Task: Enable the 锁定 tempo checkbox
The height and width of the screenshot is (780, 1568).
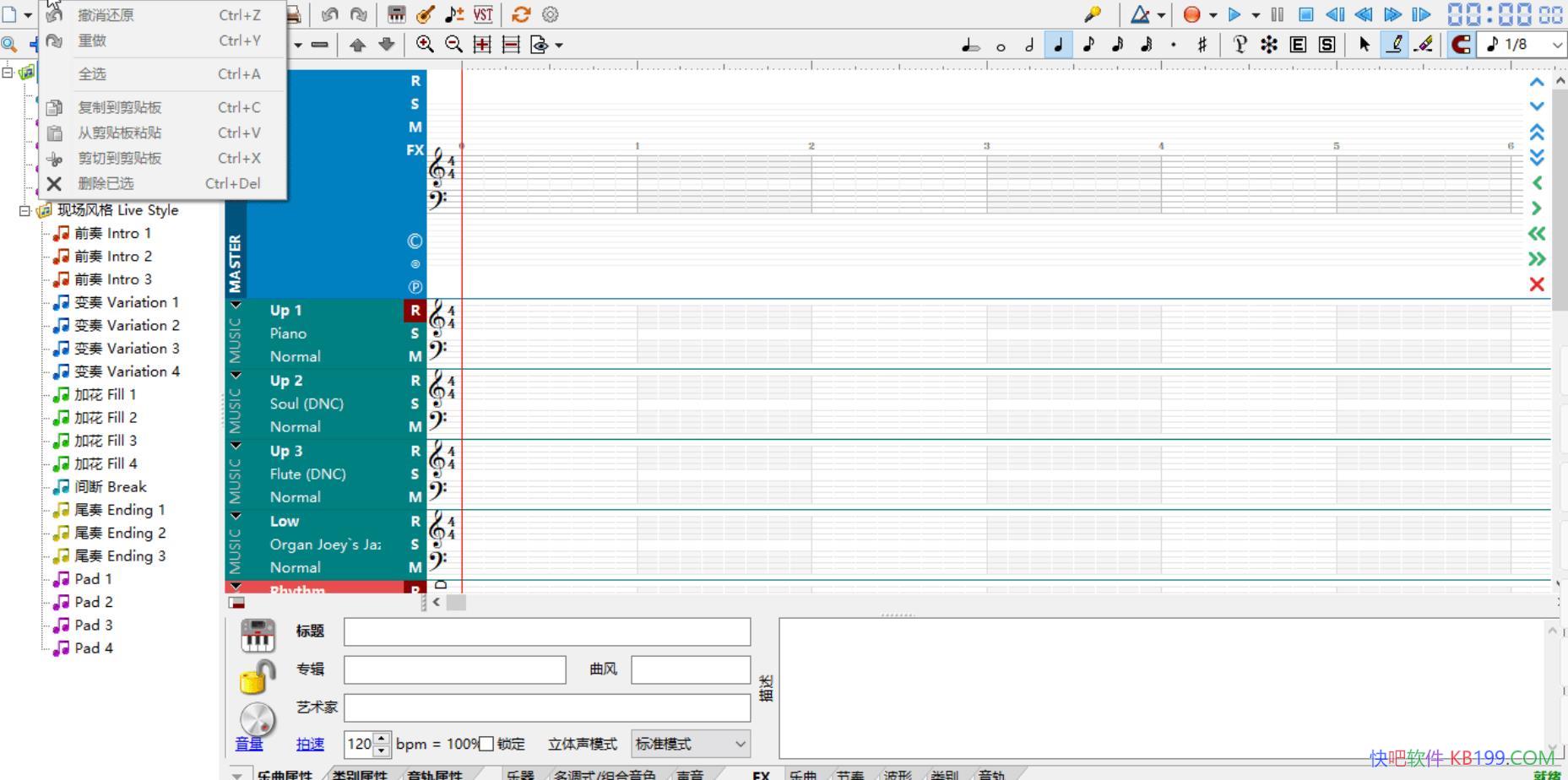Action: (x=488, y=744)
